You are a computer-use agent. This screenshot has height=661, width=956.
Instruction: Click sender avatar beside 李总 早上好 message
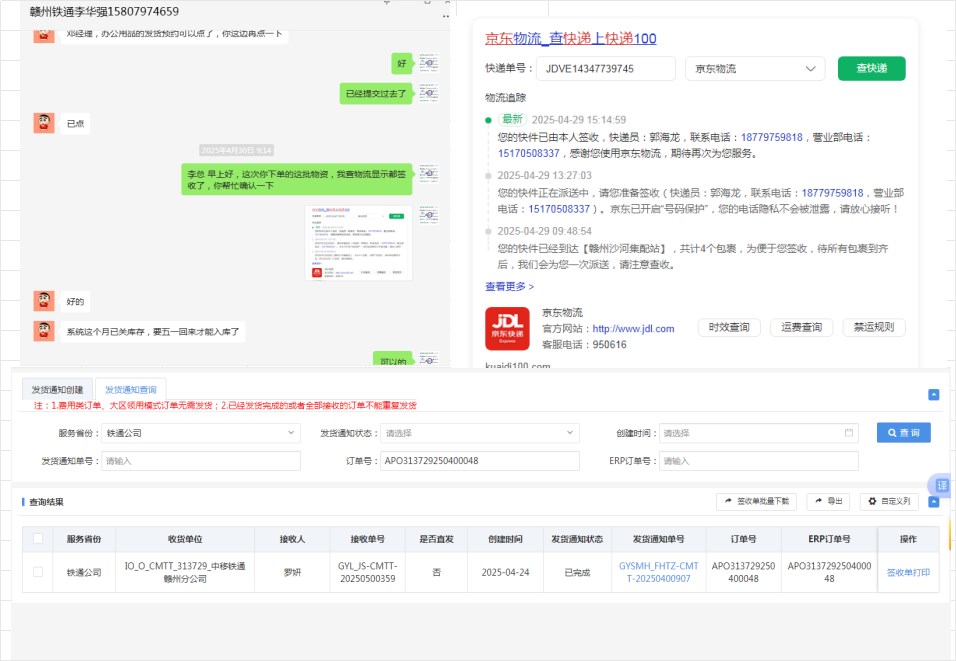tap(429, 174)
